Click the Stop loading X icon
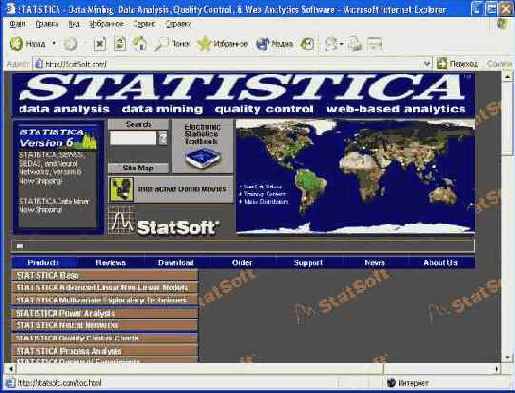 (x=99, y=44)
